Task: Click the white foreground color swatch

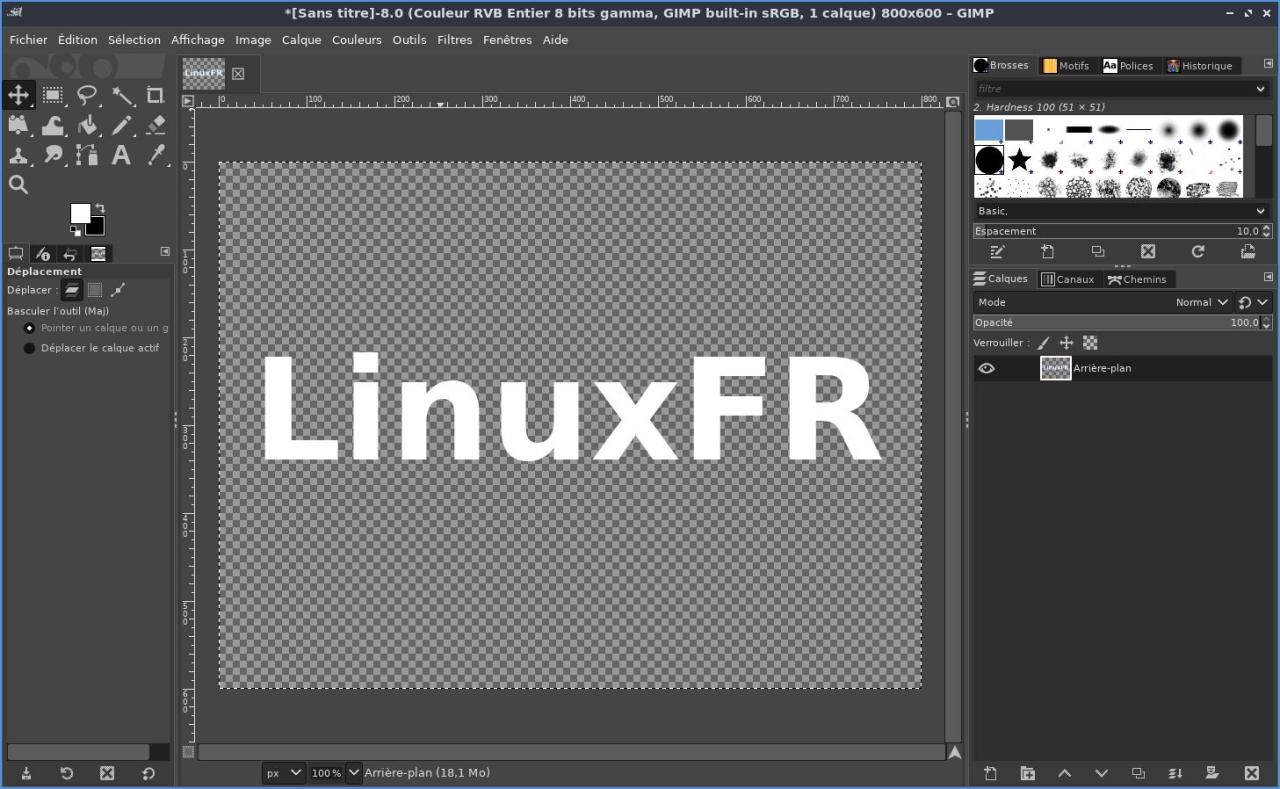Action: pos(79,212)
